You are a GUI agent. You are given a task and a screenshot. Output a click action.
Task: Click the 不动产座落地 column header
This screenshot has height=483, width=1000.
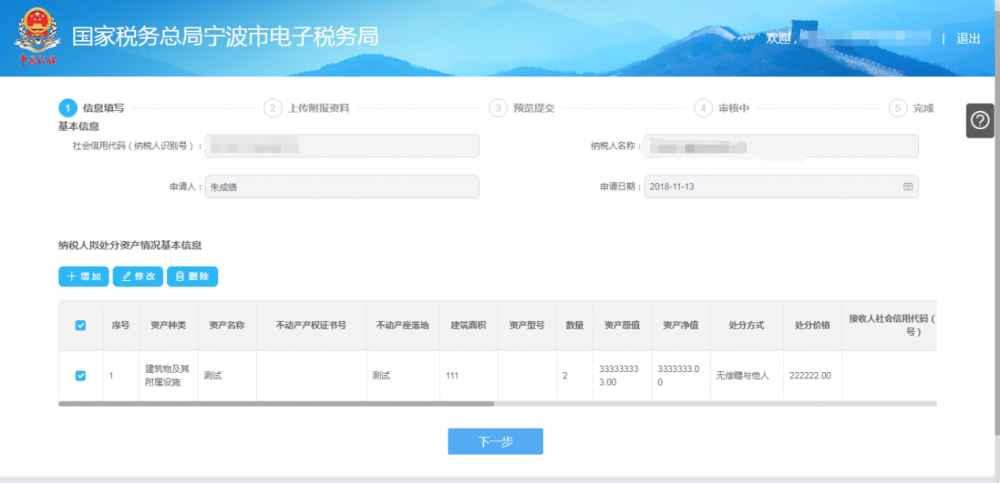[403, 325]
